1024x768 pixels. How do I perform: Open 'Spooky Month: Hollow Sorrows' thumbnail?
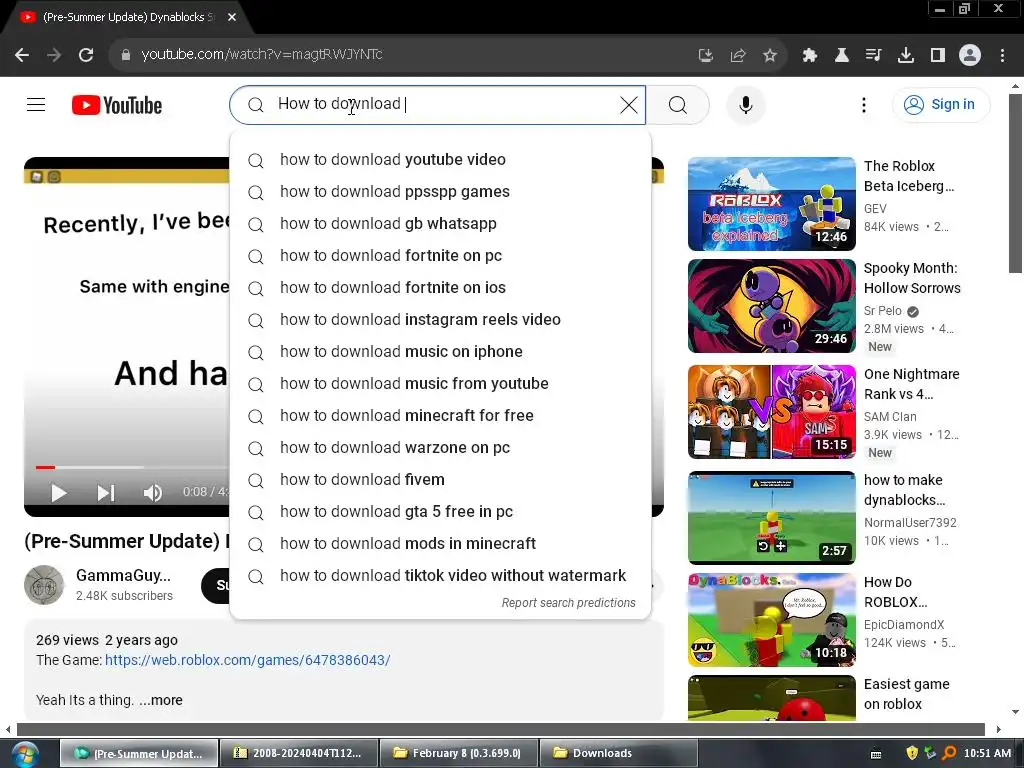click(771, 306)
